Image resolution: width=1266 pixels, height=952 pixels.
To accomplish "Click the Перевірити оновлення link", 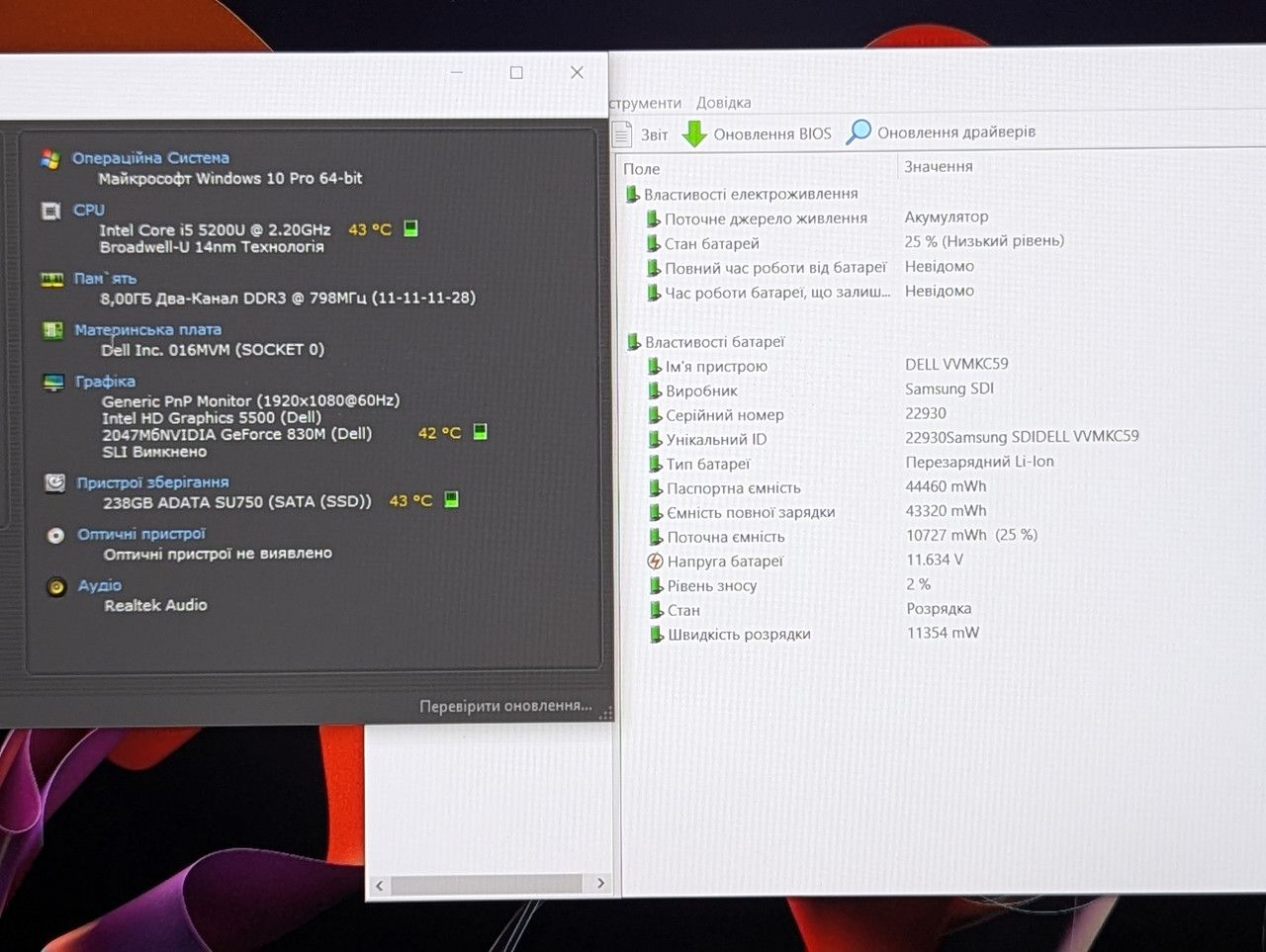I will point(505,706).
